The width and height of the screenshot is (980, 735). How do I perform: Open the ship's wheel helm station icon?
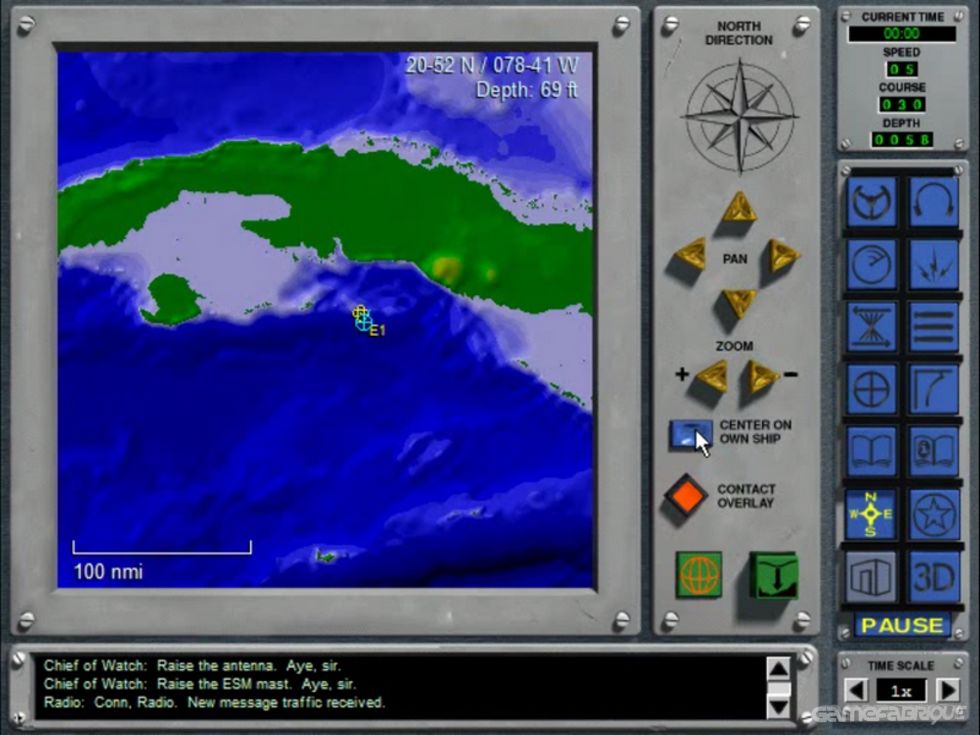872,202
